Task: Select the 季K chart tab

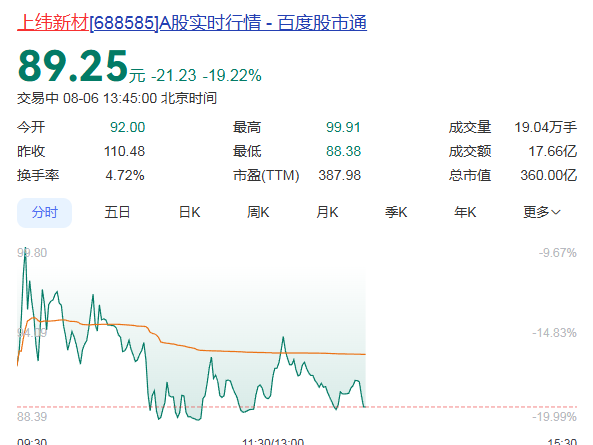Action: (396, 212)
